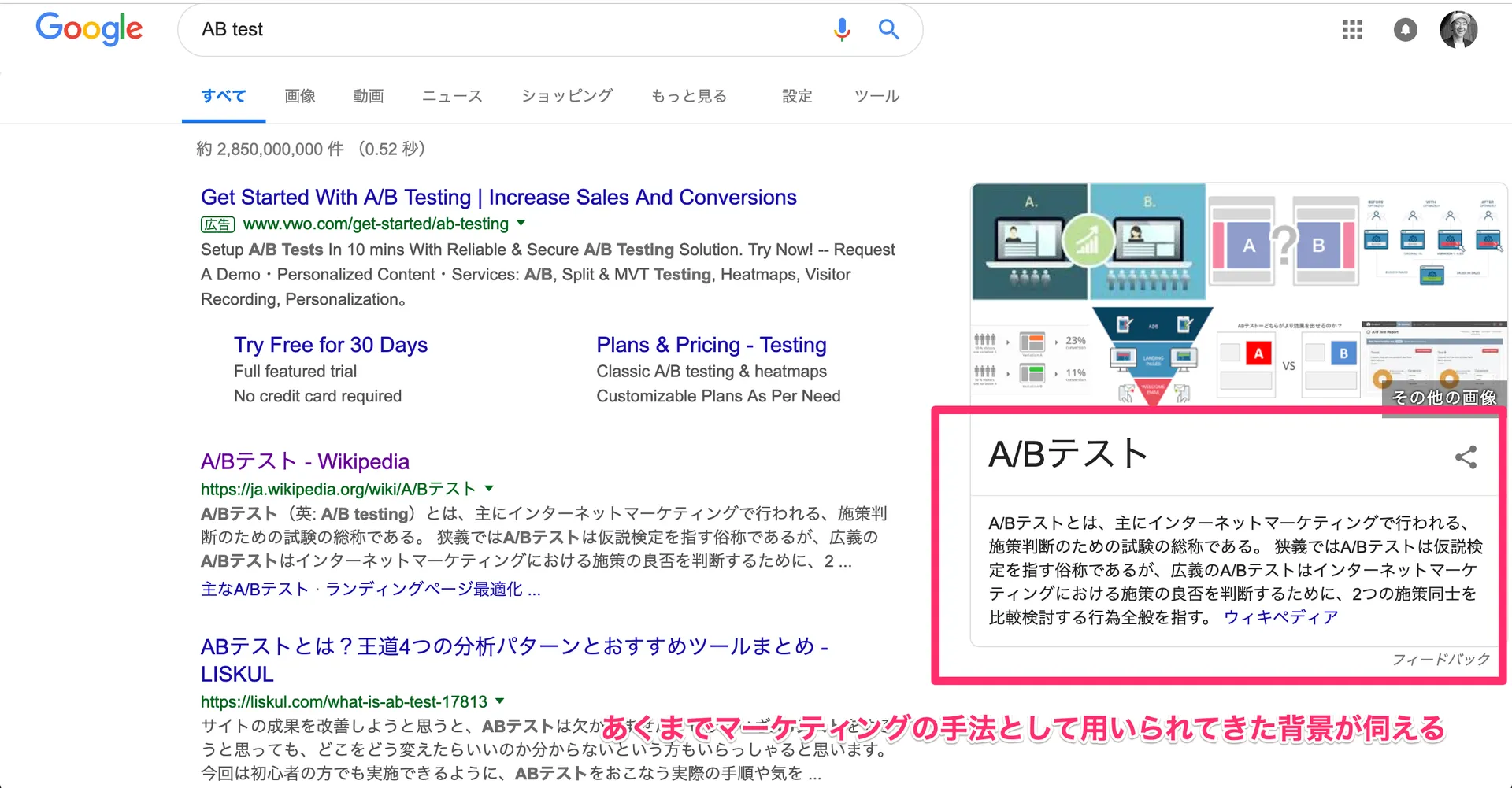Open the A/Bテスト Wikipedia result
Screen dimensions: 1512x788
coord(304,461)
